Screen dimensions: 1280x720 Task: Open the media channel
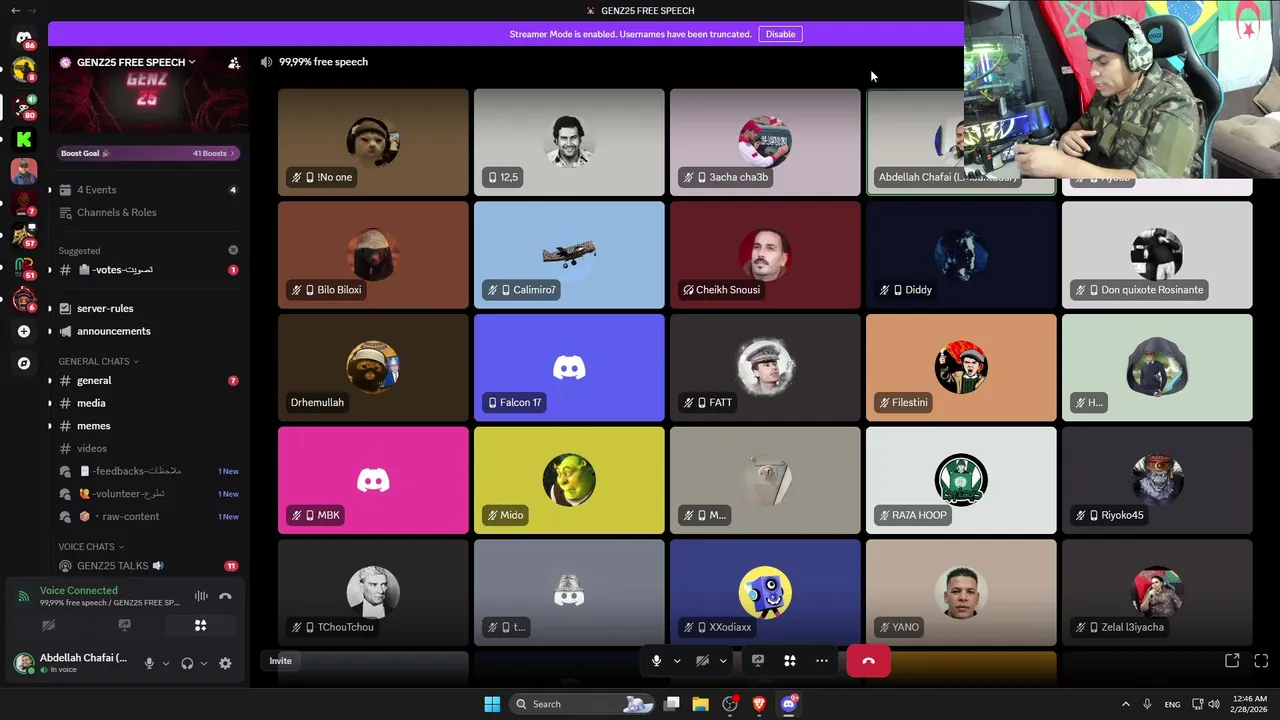point(147,403)
